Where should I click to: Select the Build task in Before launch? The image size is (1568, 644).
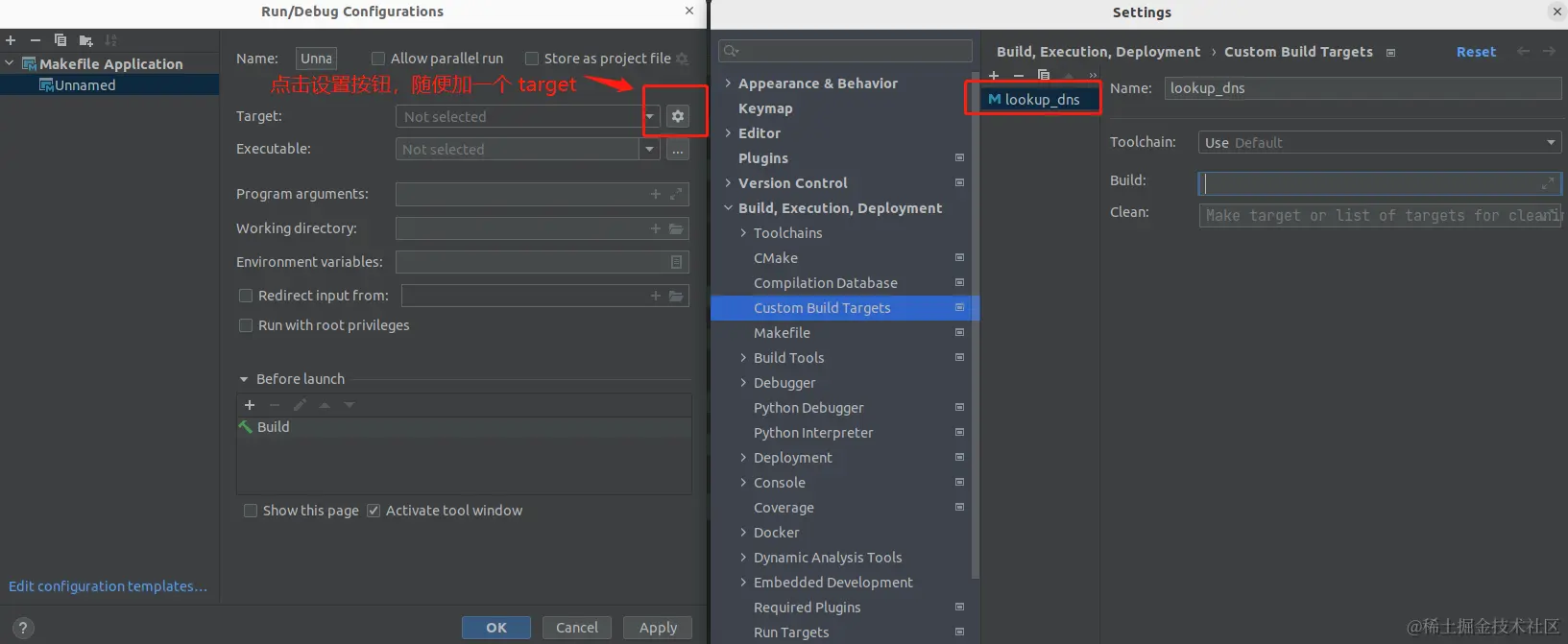pos(464,427)
